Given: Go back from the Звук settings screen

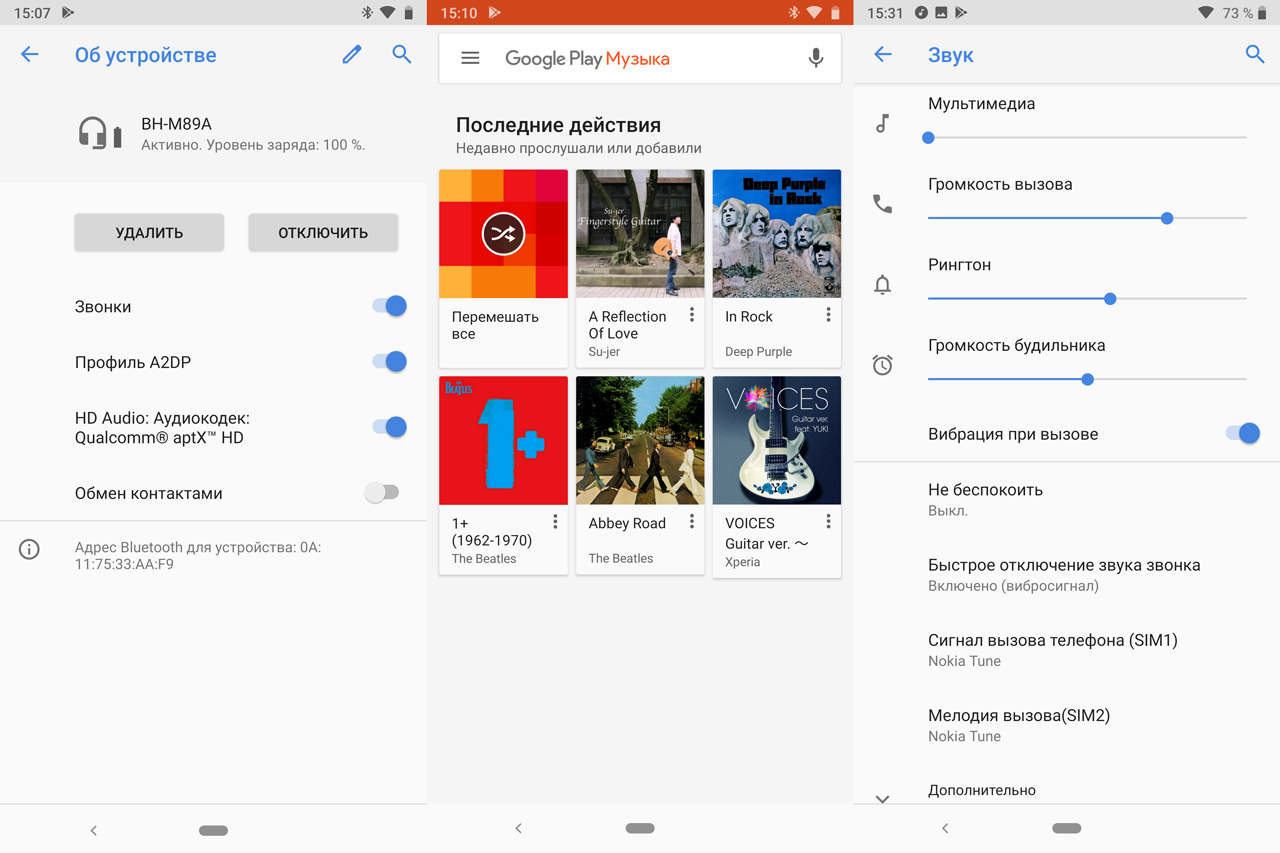Looking at the screenshot, I should (883, 55).
